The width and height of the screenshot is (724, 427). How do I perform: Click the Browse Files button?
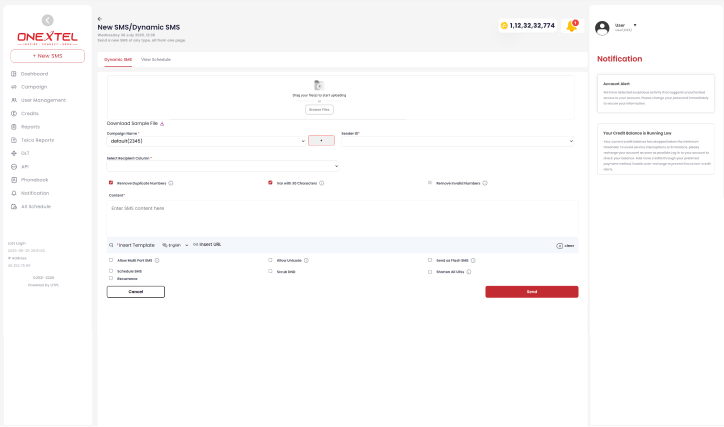coord(319,109)
